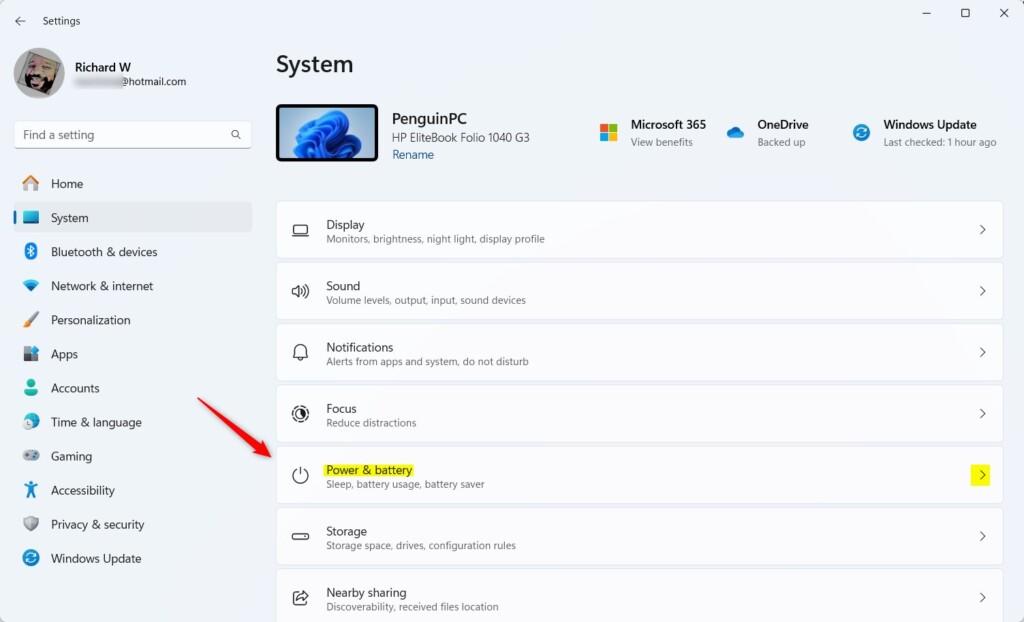Screen dimensions: 1024x622
Task: Click HP EliteBook Folio 1040 G3 text
Action: (x=460, y=138)
